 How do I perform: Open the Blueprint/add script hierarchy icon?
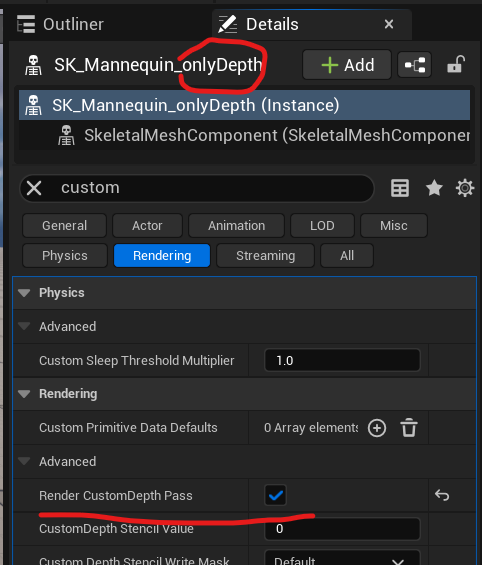(415, 65)
